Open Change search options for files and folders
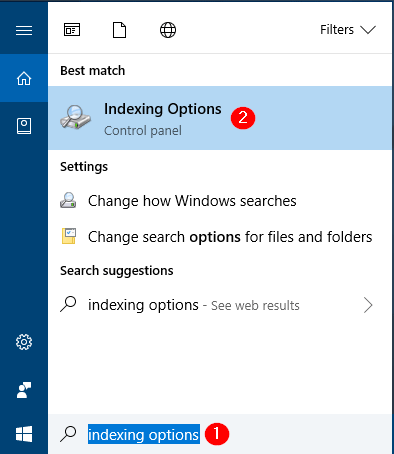 coord(220,237)
